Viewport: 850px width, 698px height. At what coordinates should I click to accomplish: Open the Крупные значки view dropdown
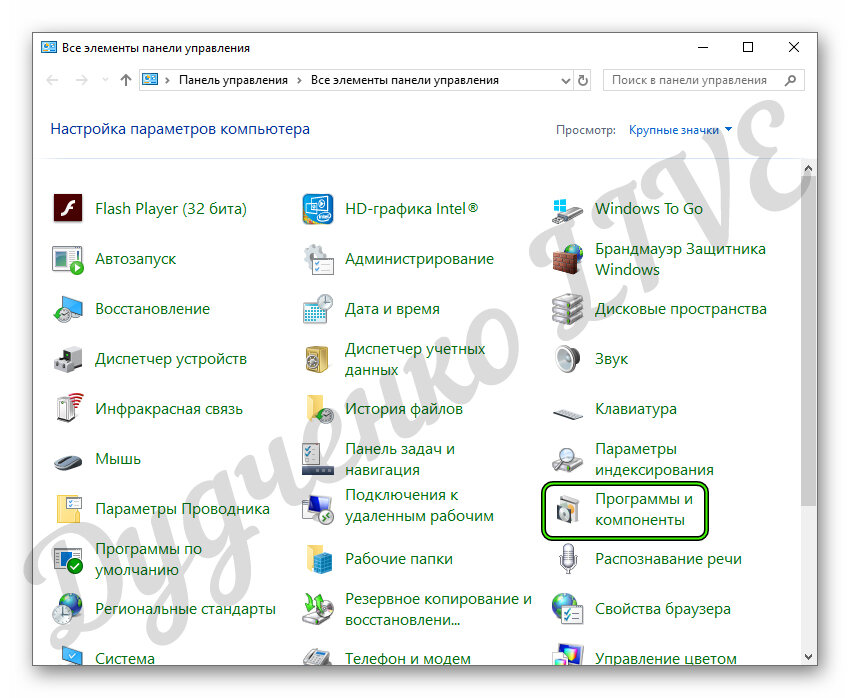680,130
